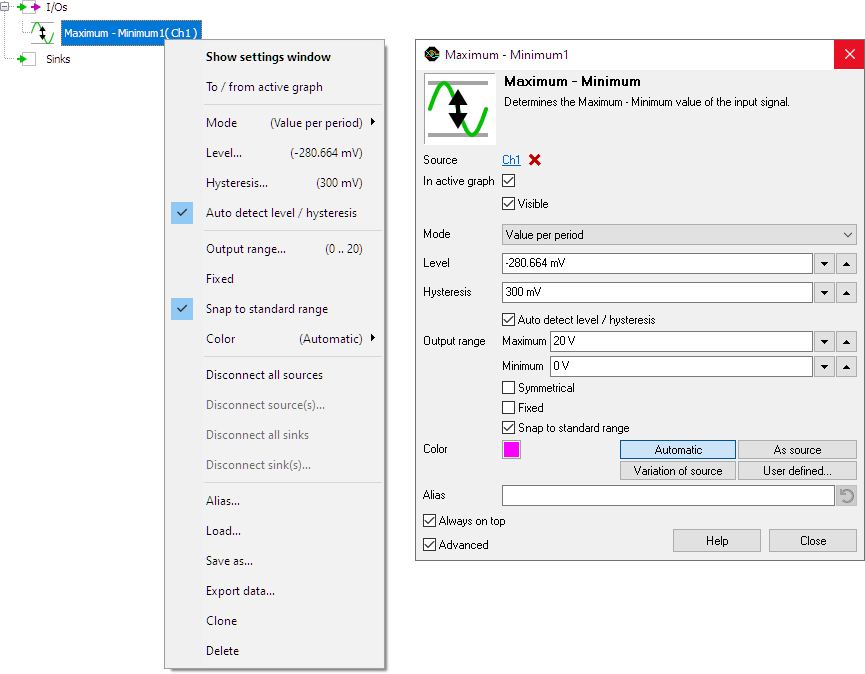Choose Save as... menu entry
865x674 pixels.
tap(275, 561)
